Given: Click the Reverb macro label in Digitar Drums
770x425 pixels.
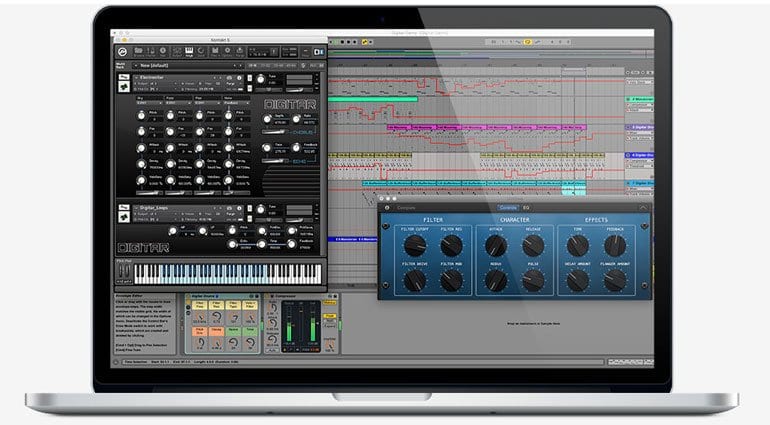Looking at the screenshot, I should 233,331.
